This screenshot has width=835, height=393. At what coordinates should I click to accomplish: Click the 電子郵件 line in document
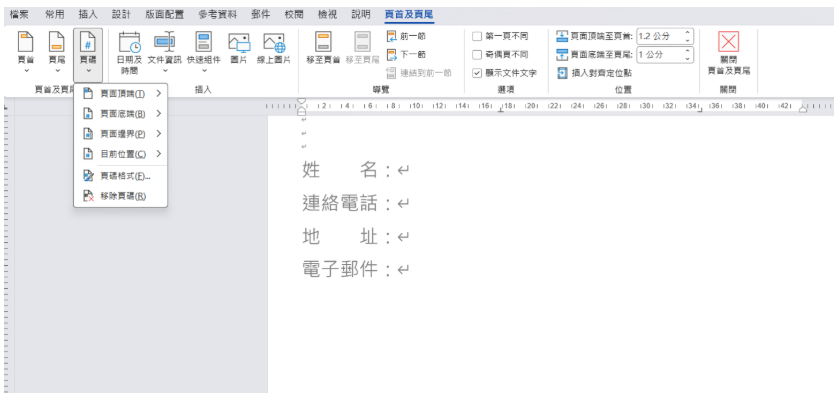pyautogui.click(x=356, y=269)
